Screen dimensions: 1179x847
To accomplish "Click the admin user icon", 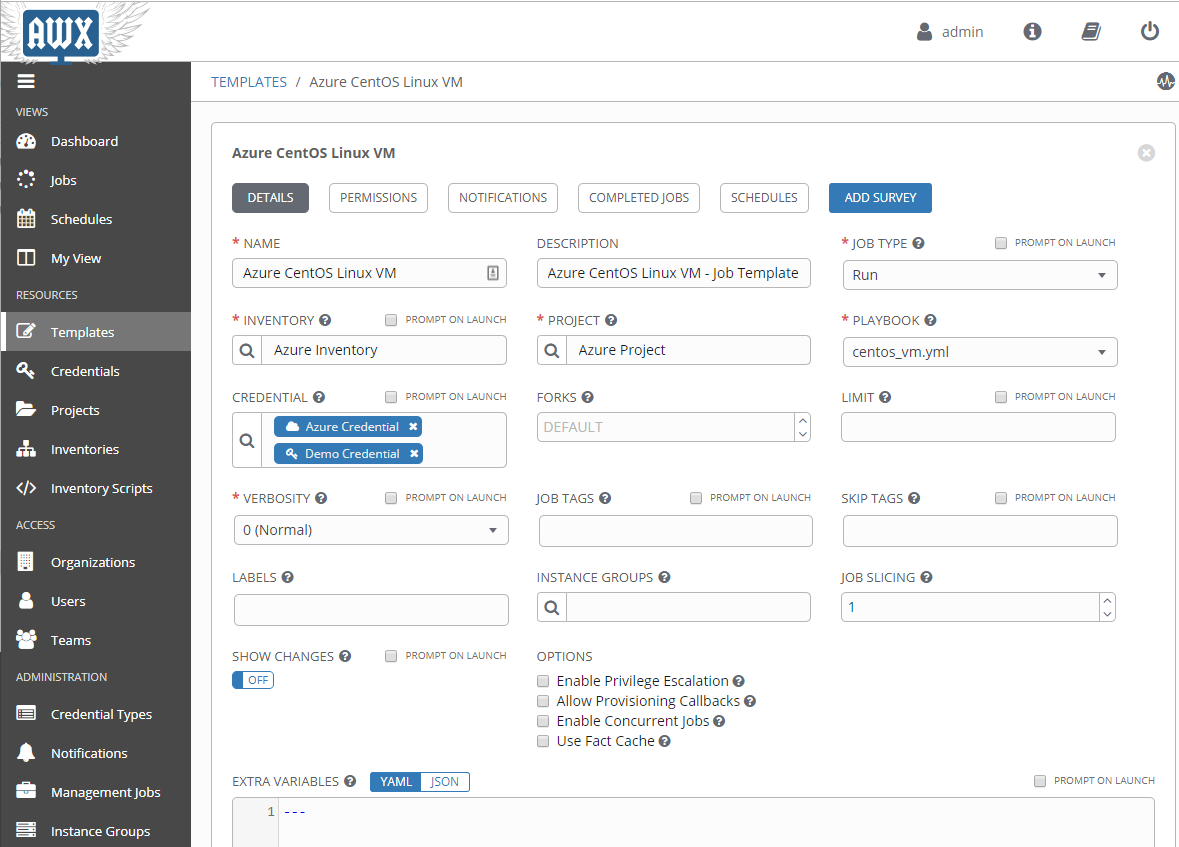I will (x=924, y=32).
